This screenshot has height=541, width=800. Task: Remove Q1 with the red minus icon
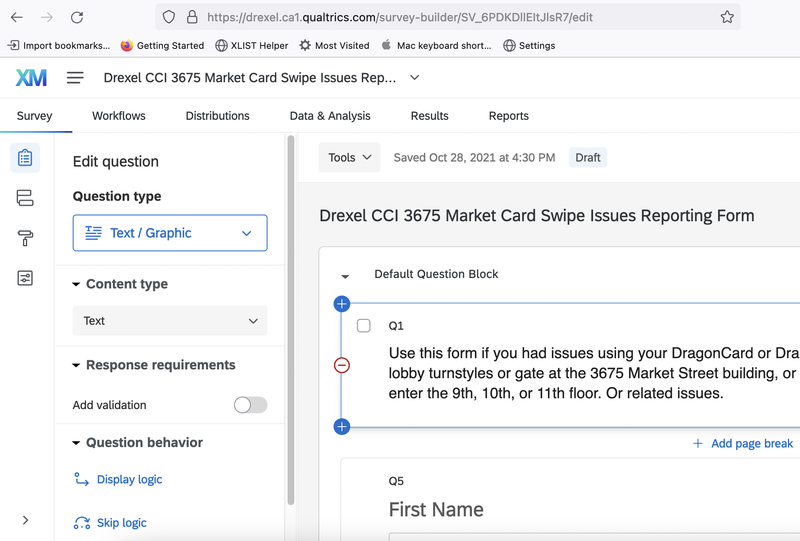pyautogui.click(x=342, y=365)
